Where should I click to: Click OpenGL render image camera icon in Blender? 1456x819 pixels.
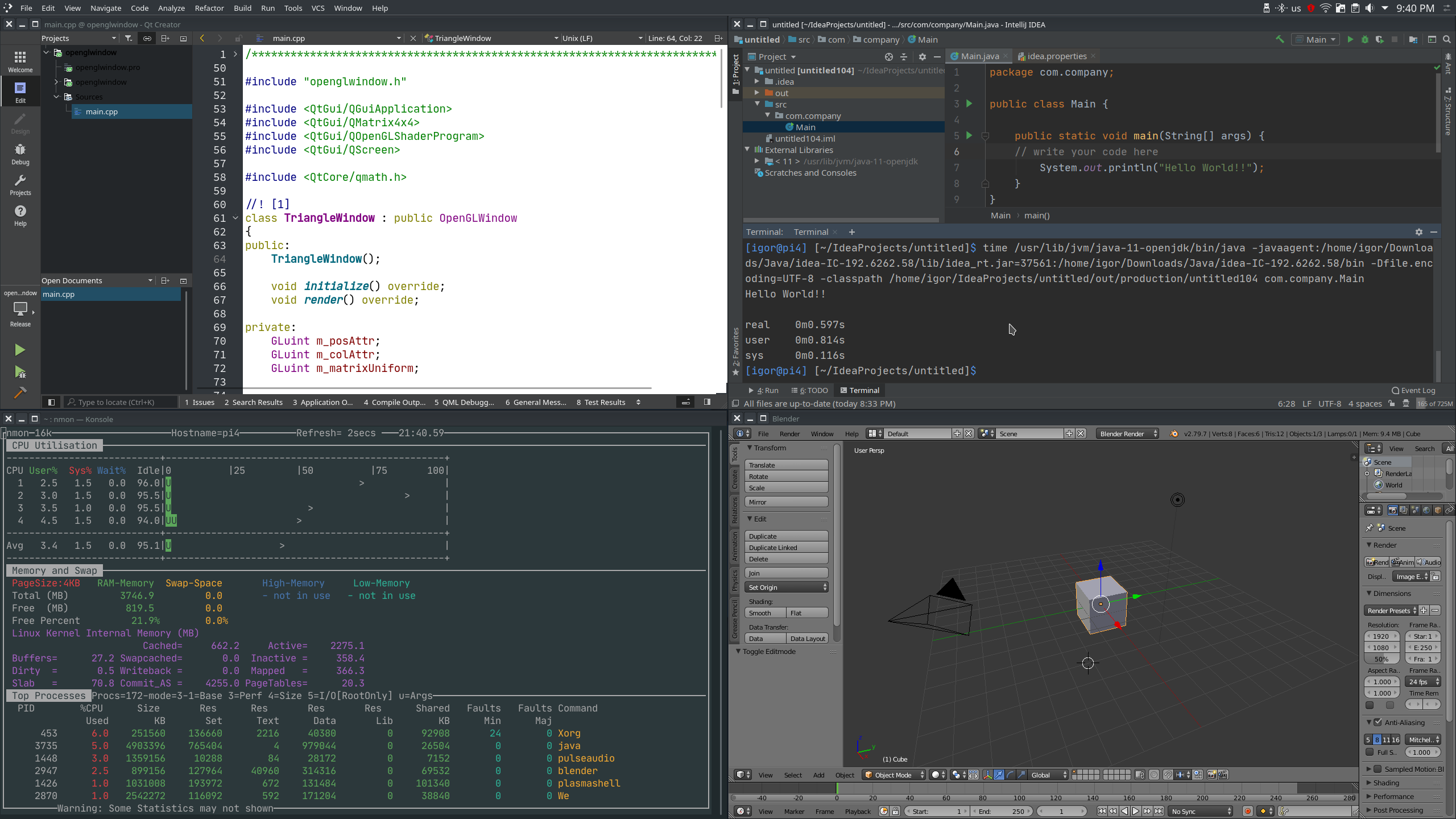pyautogui.click(x=1211, y=775)
